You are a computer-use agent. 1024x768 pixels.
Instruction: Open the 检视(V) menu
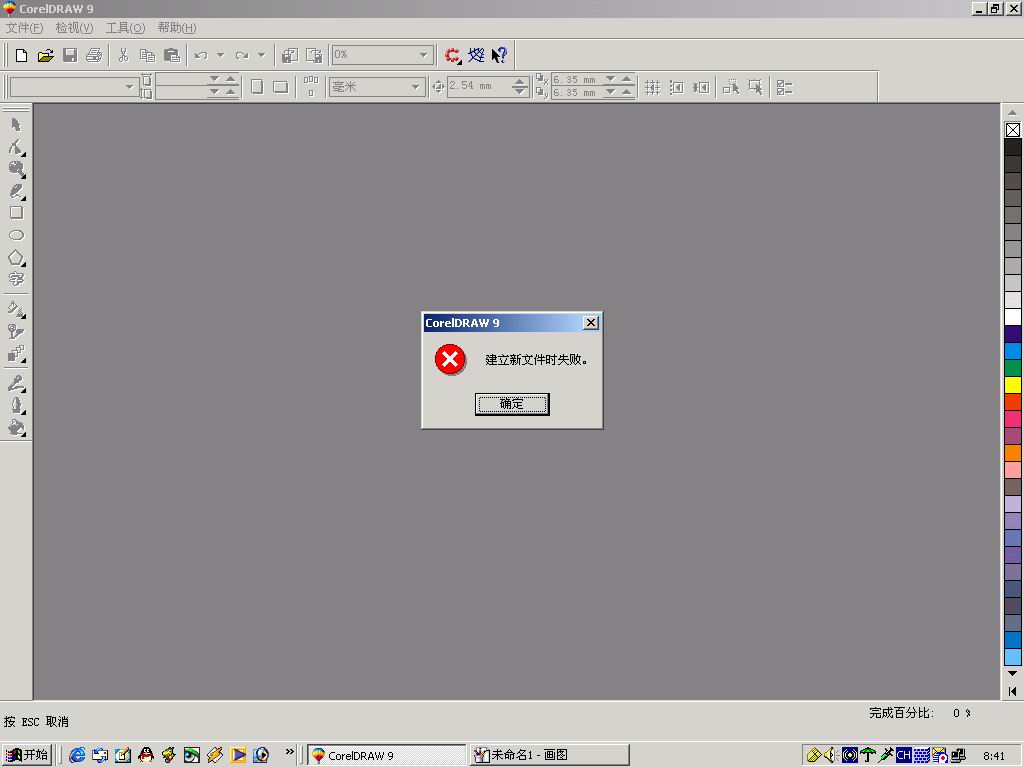[x=74, y=27]
